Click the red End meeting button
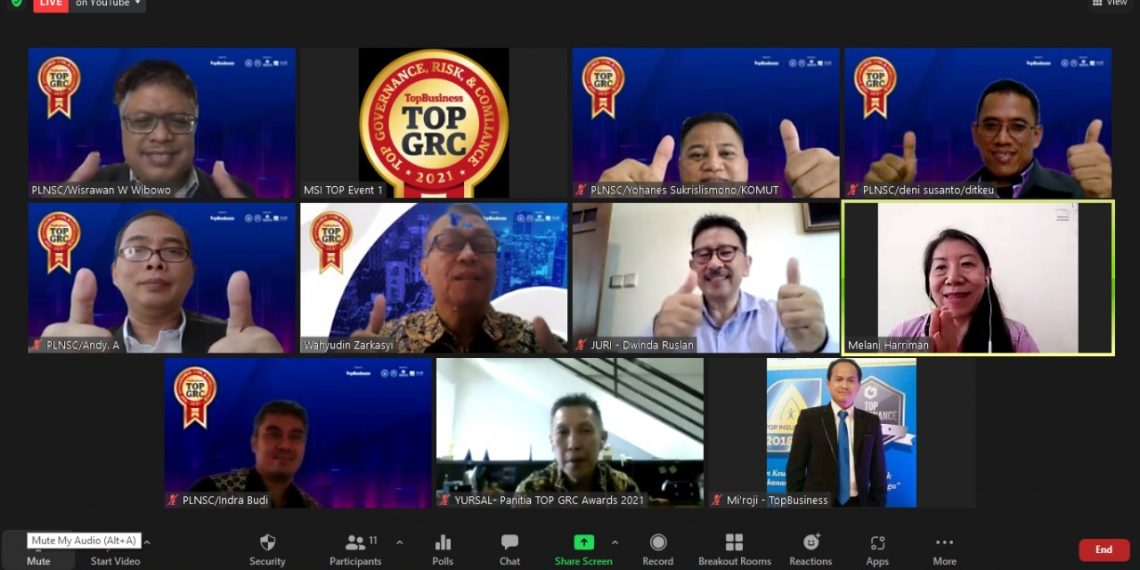This screenshot has height=570, width=1140. click(1104, 550)
